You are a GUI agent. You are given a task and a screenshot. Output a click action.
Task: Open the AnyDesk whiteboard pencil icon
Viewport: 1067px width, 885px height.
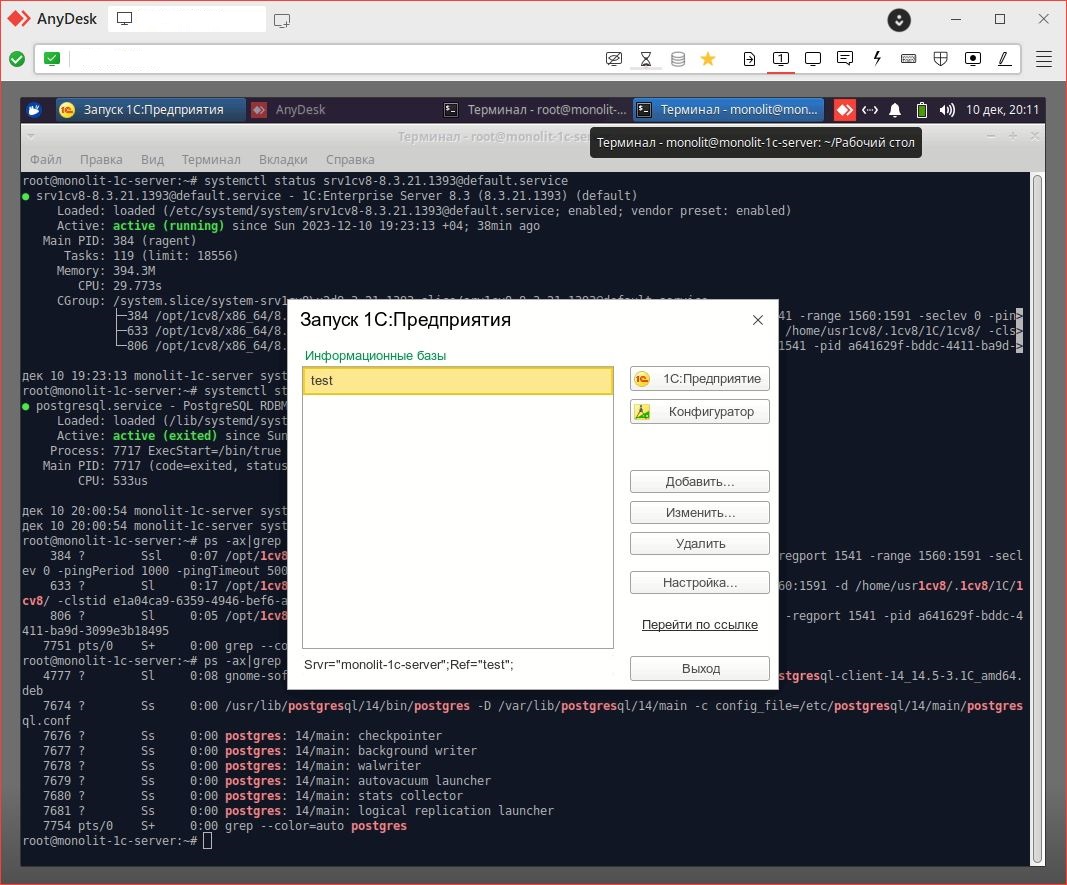[1004, 59]
